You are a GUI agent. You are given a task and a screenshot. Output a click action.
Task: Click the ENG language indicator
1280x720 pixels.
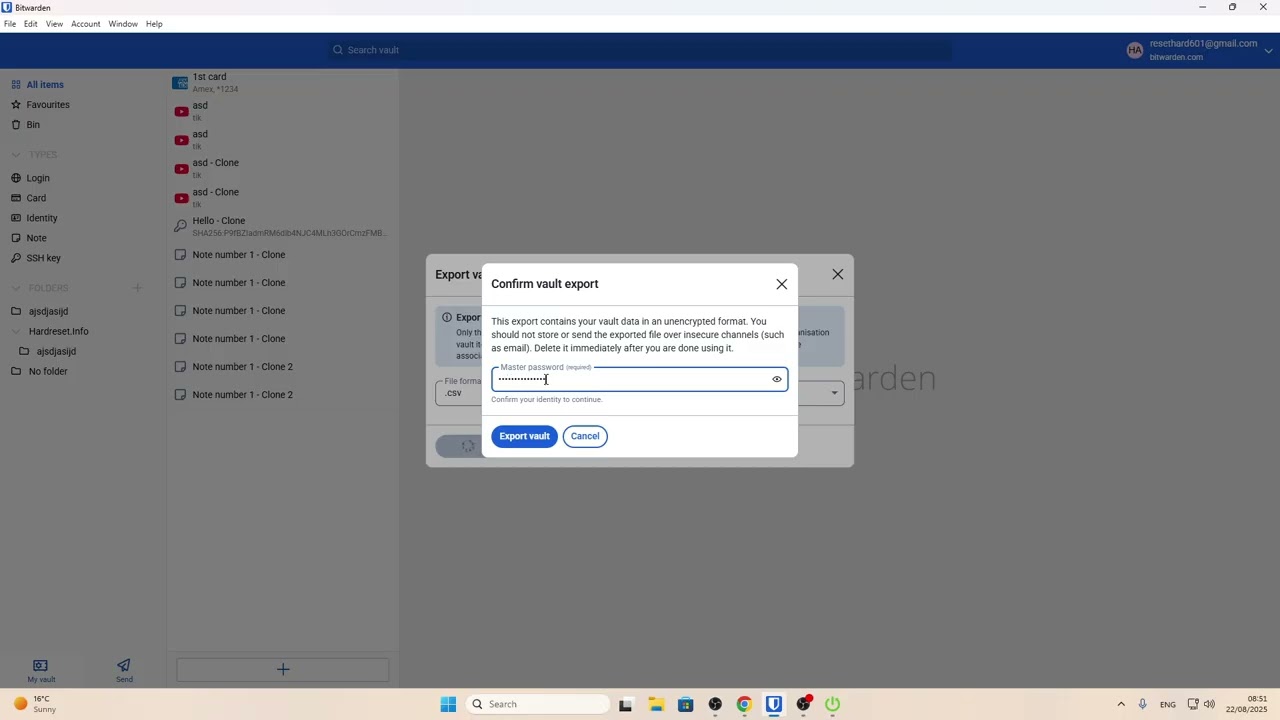click(1168, 705)
